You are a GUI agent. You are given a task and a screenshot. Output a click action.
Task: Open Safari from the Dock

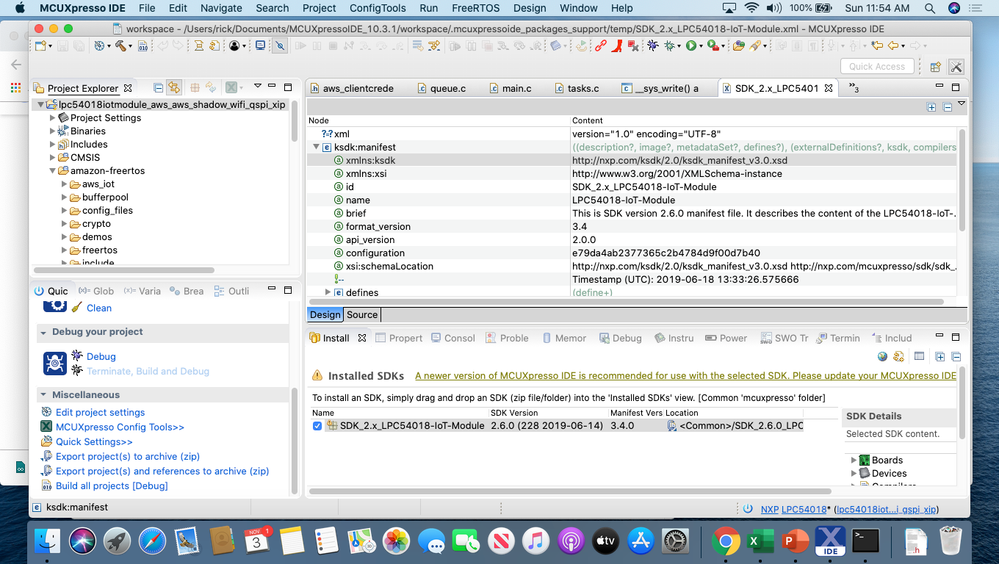click(x=152, y=542)
